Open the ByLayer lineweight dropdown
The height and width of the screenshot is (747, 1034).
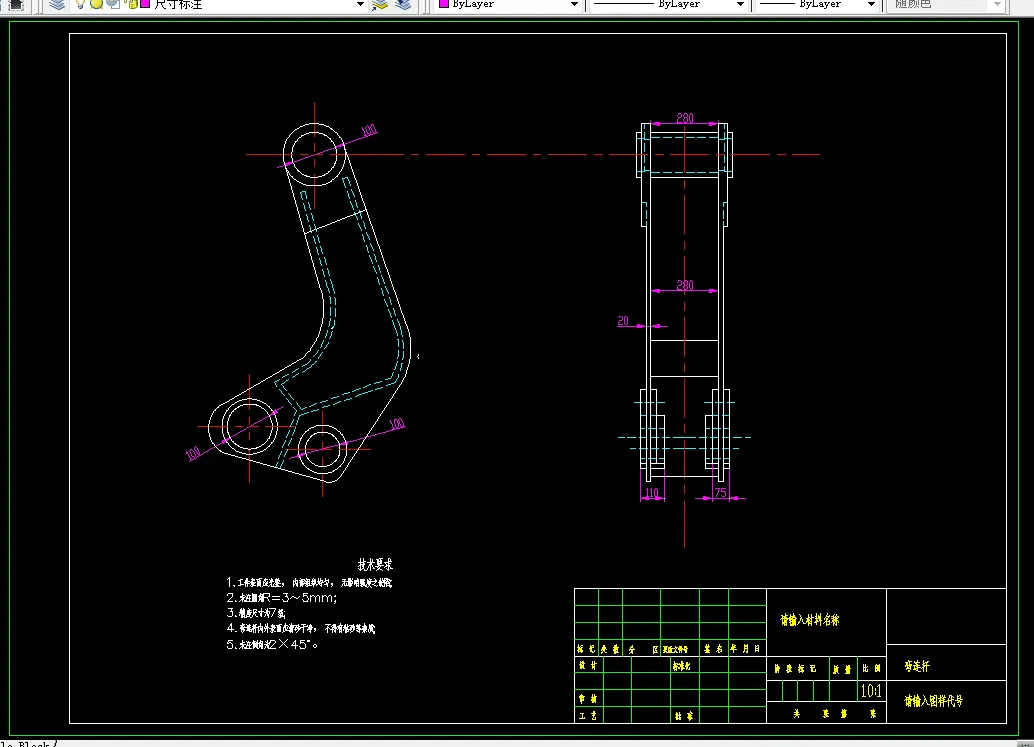pyautogui.click(x=871, y=4)
